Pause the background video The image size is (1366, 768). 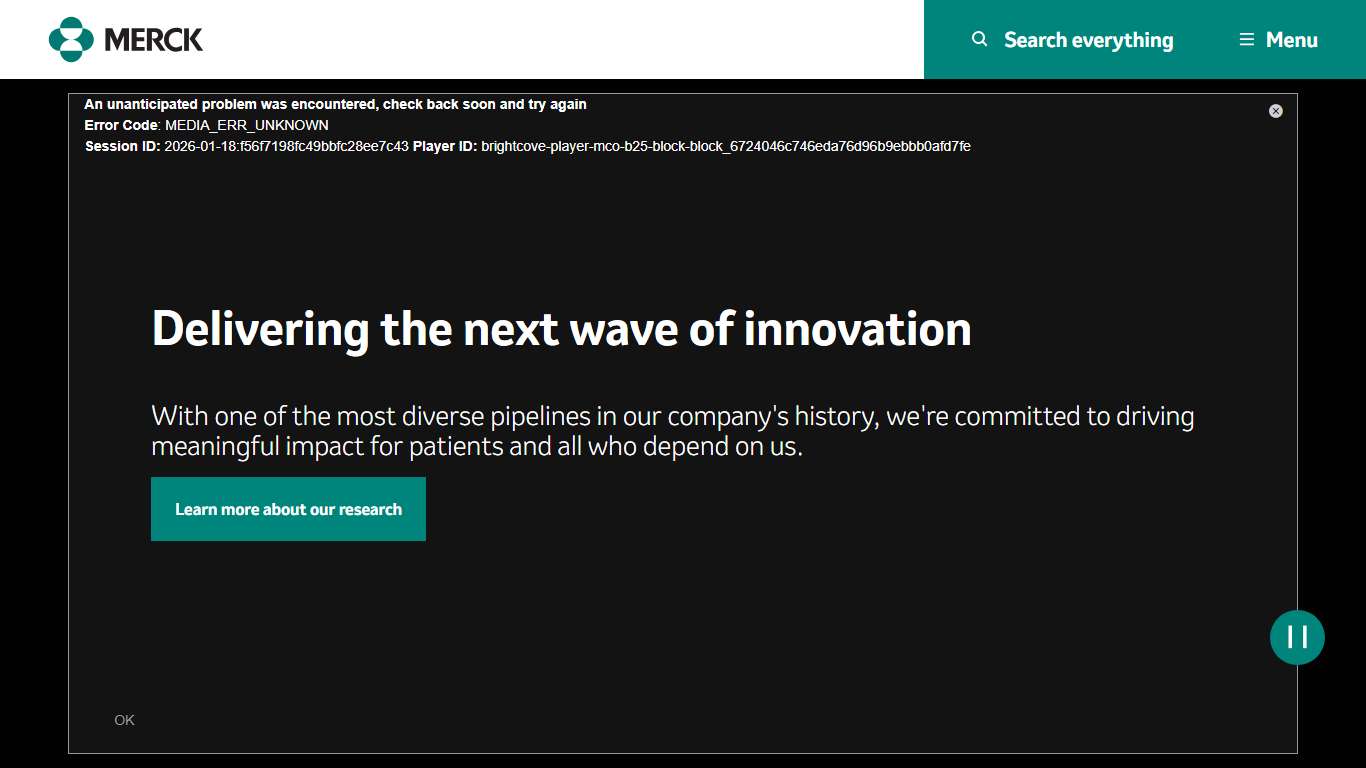pos(1297,637)
